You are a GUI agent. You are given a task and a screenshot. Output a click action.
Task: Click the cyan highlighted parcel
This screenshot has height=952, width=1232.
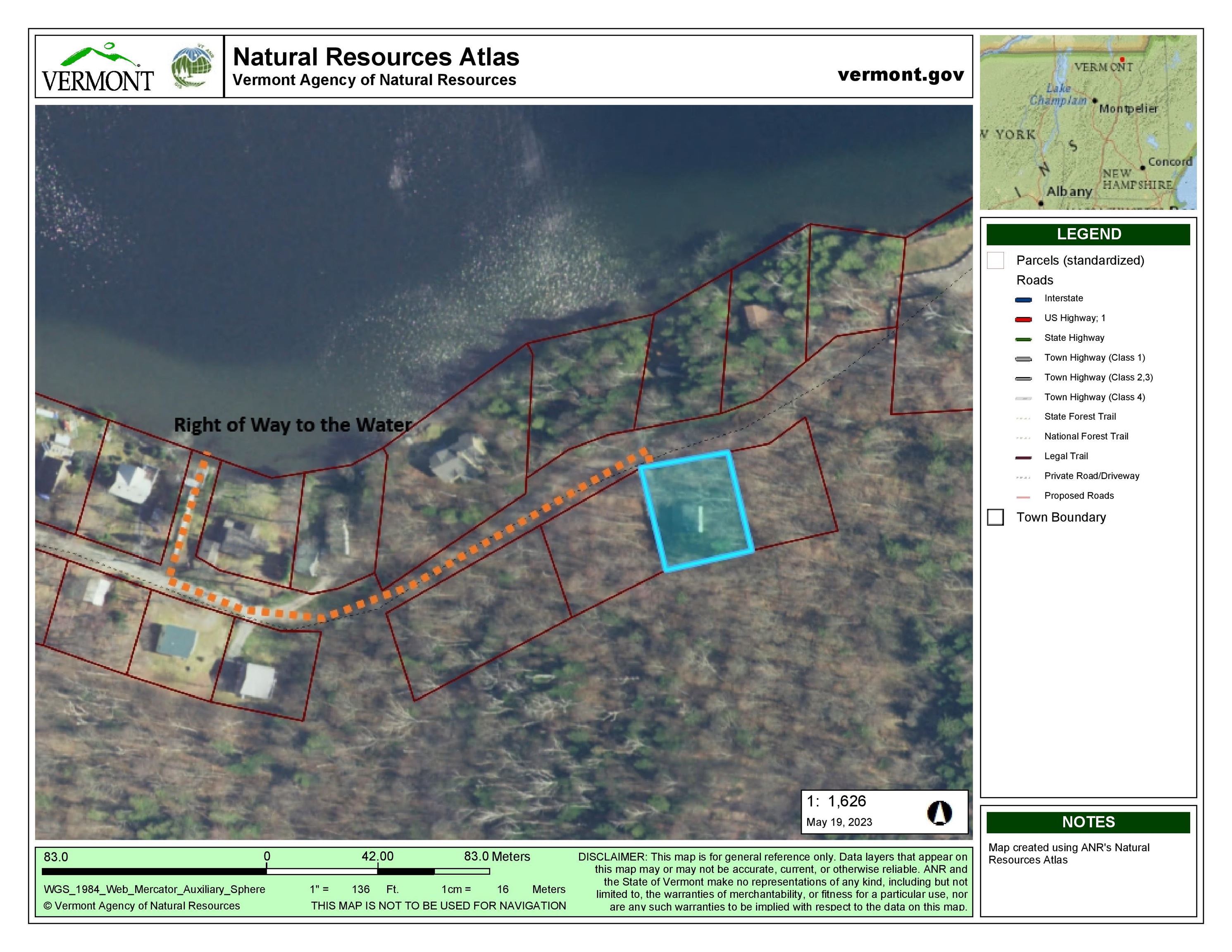point(697,510)
